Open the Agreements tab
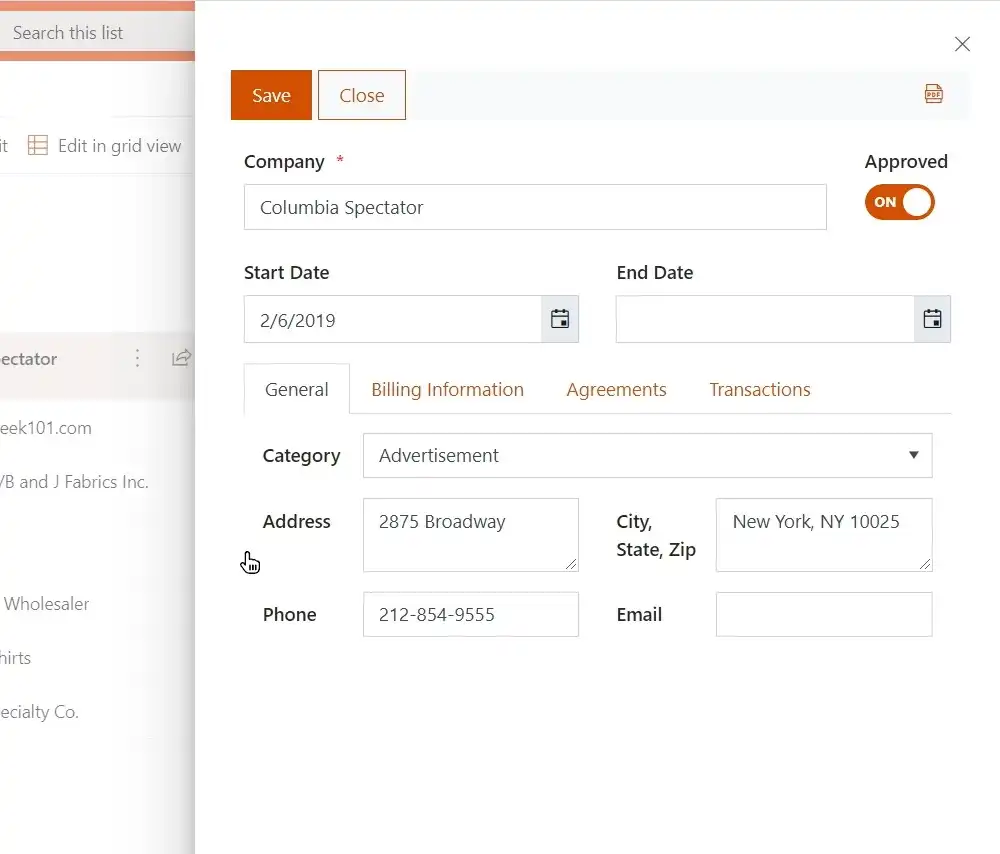1000x854 pixels. coord(616,389)
